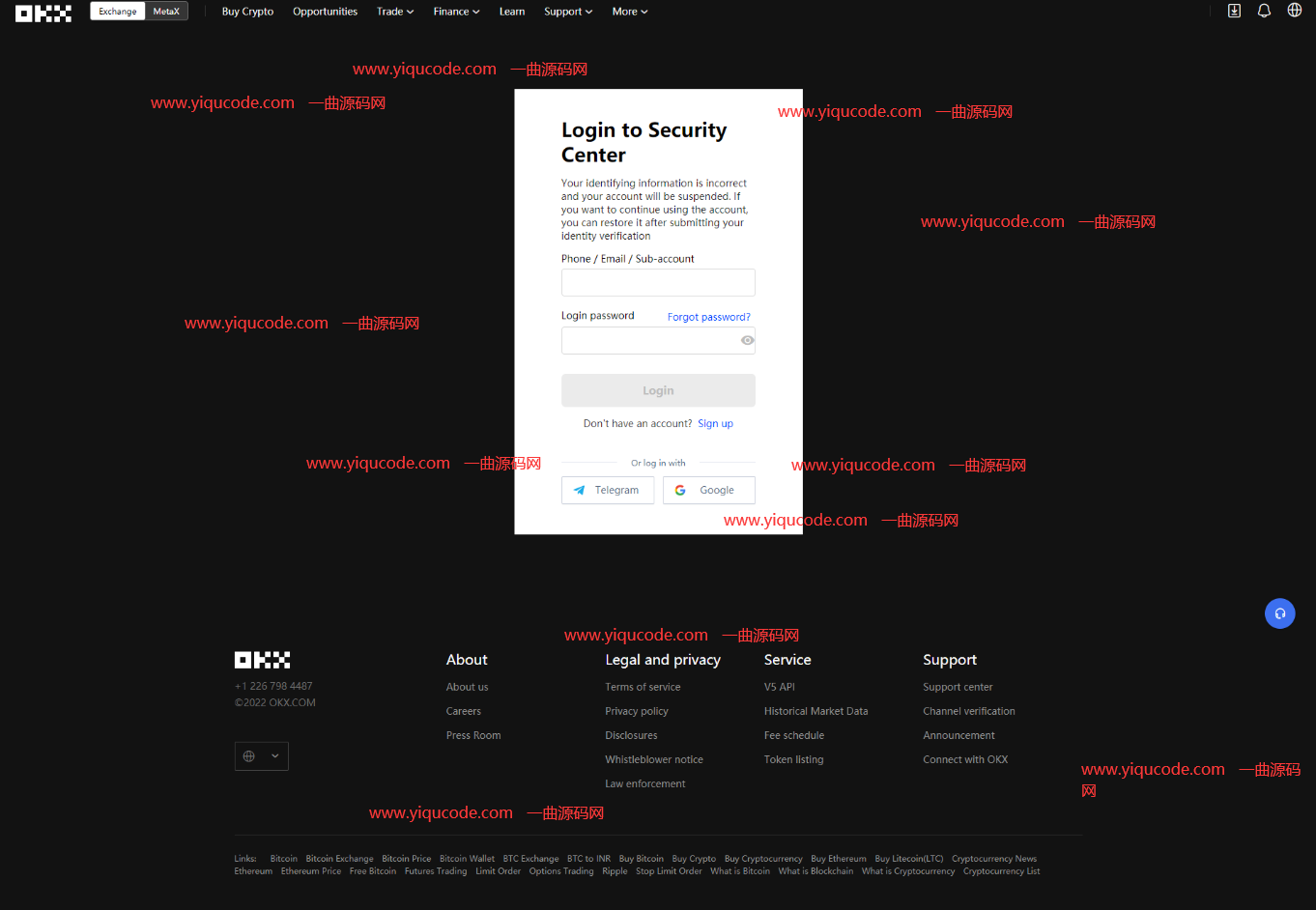Open the Token listing link
Image resolution: width=1316 pixels, height=910 pixels.
(x=794, y=759)
